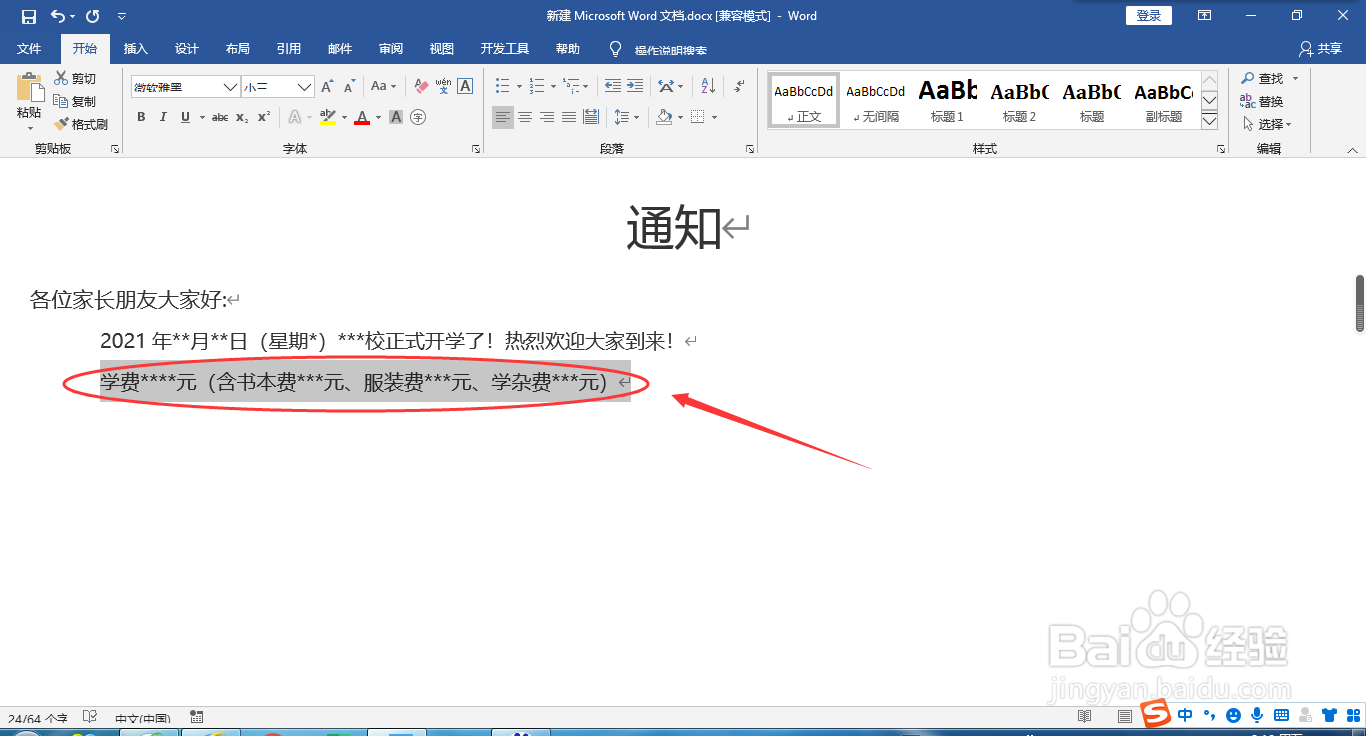Activate the Format Painter brush
Screen dimensions: 1366x736
coord(81,124)
